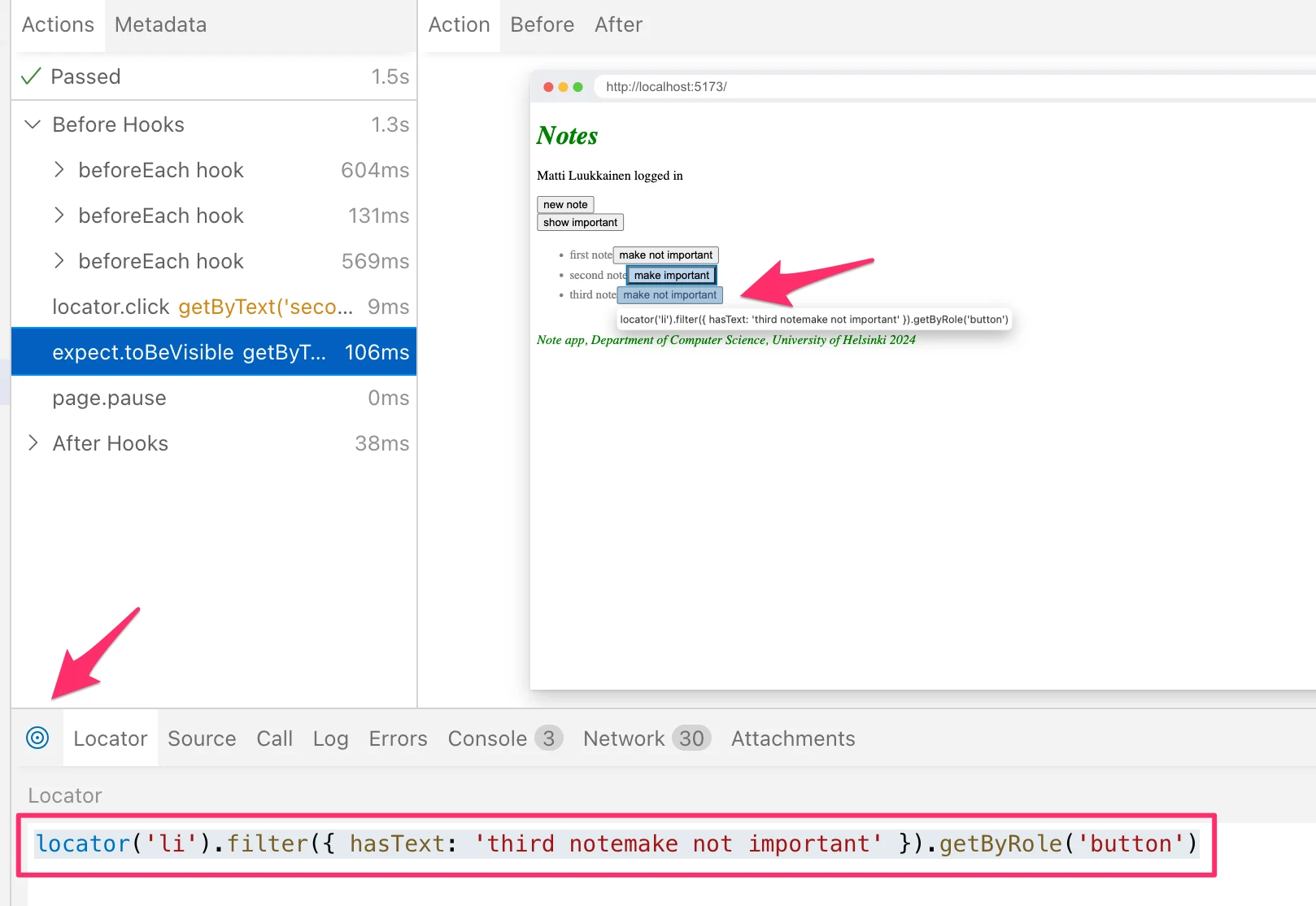
Task: Select the Action snapshot tab
Action: [x=459, y=25]
